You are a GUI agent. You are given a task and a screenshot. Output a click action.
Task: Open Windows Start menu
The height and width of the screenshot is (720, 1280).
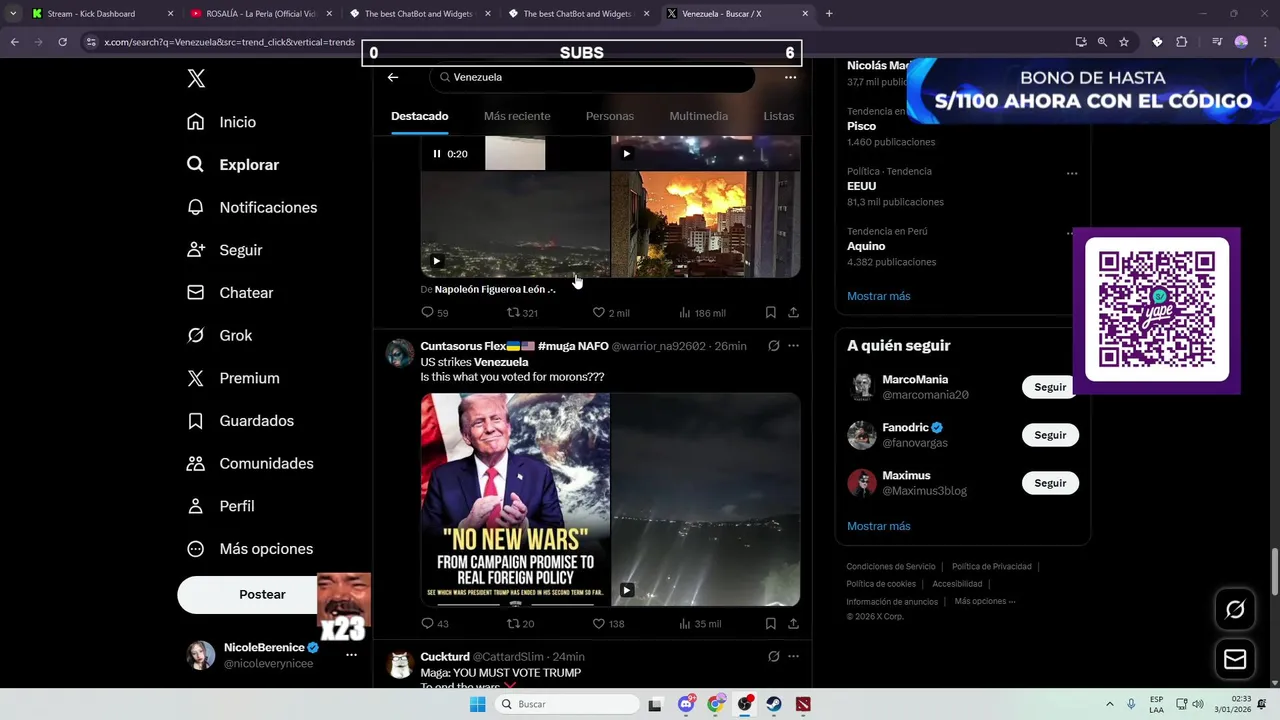478,704
